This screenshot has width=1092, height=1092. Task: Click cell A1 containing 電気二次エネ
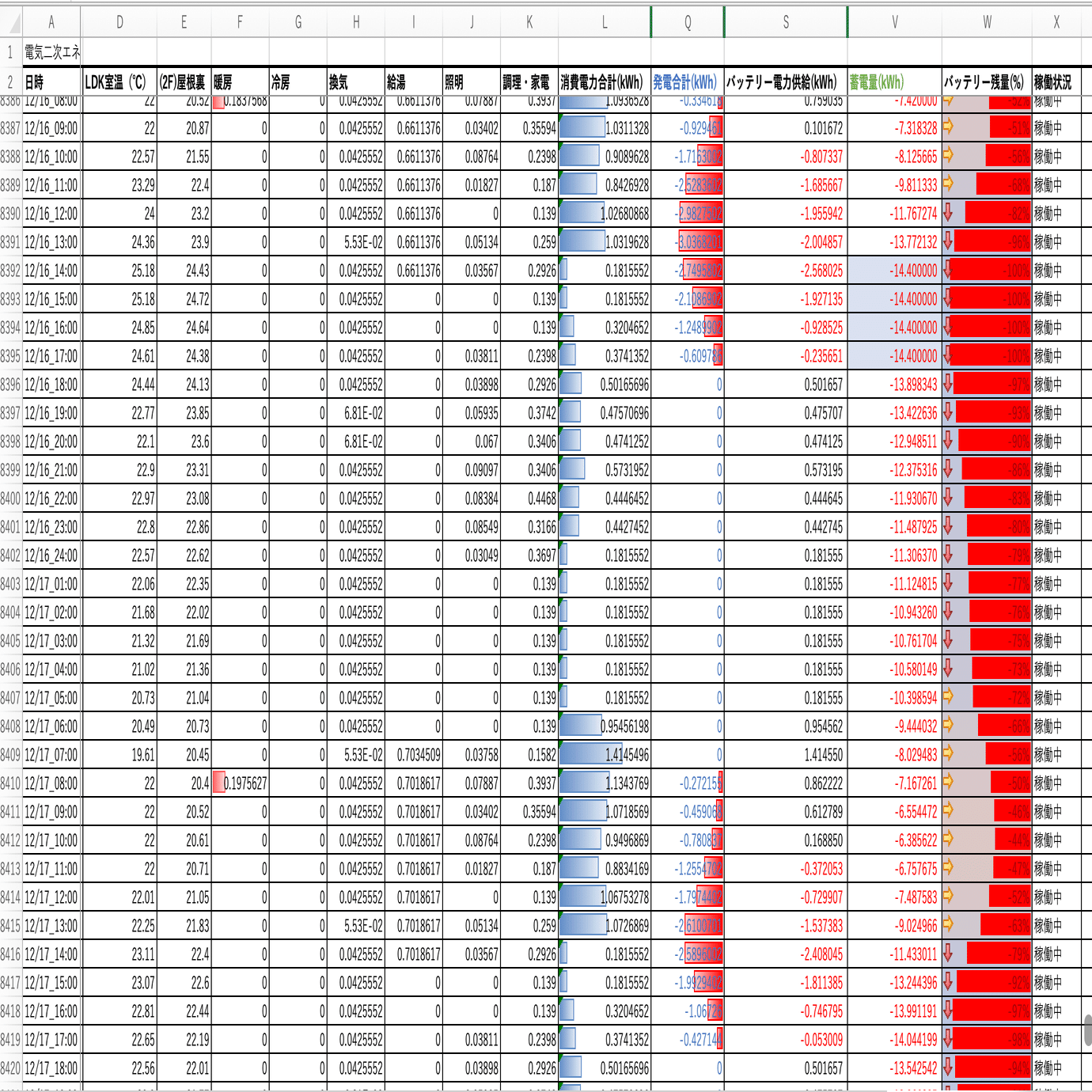click(52, 52)
